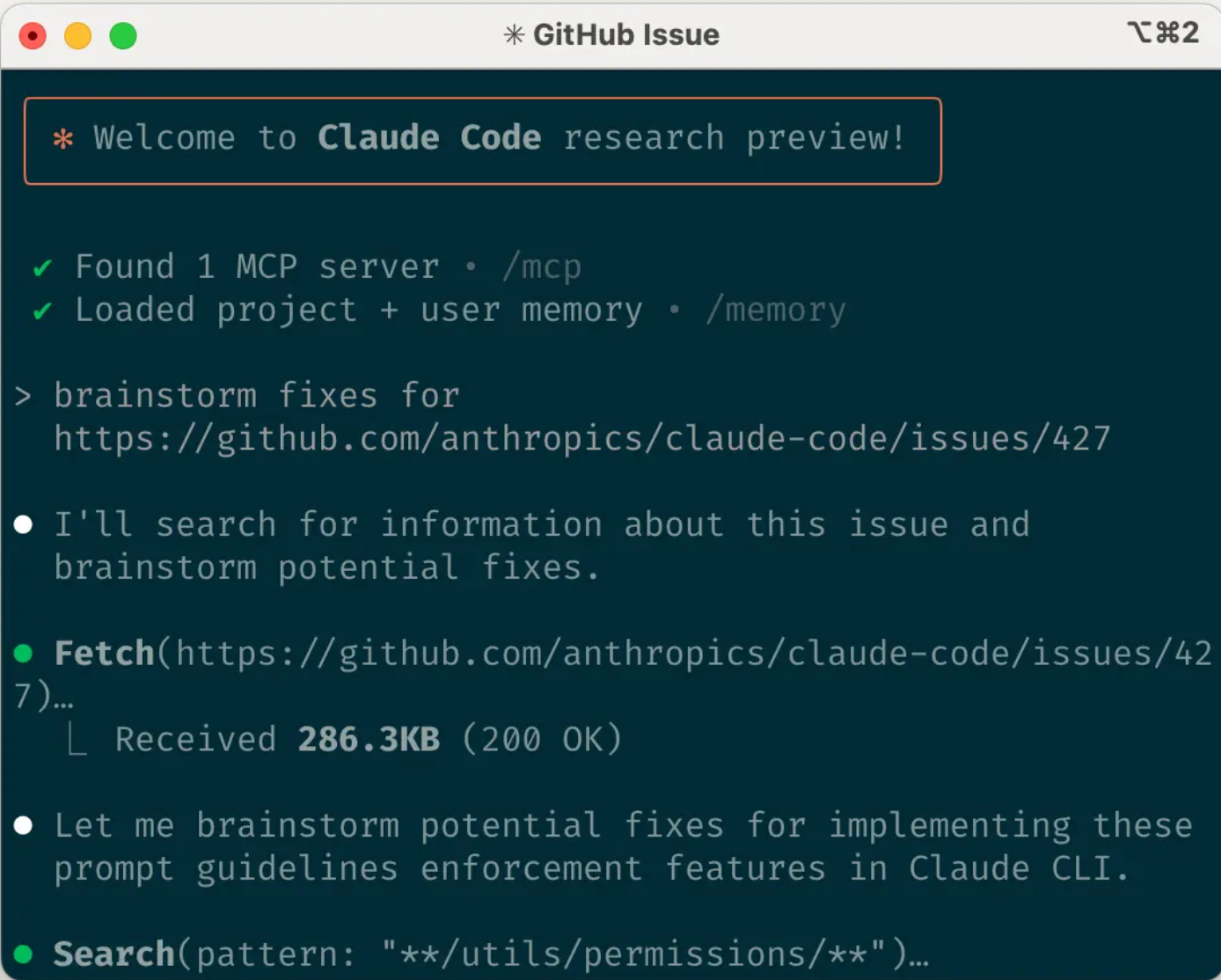Open the github.com issues/427 URL in prompt

click(581, 439)
